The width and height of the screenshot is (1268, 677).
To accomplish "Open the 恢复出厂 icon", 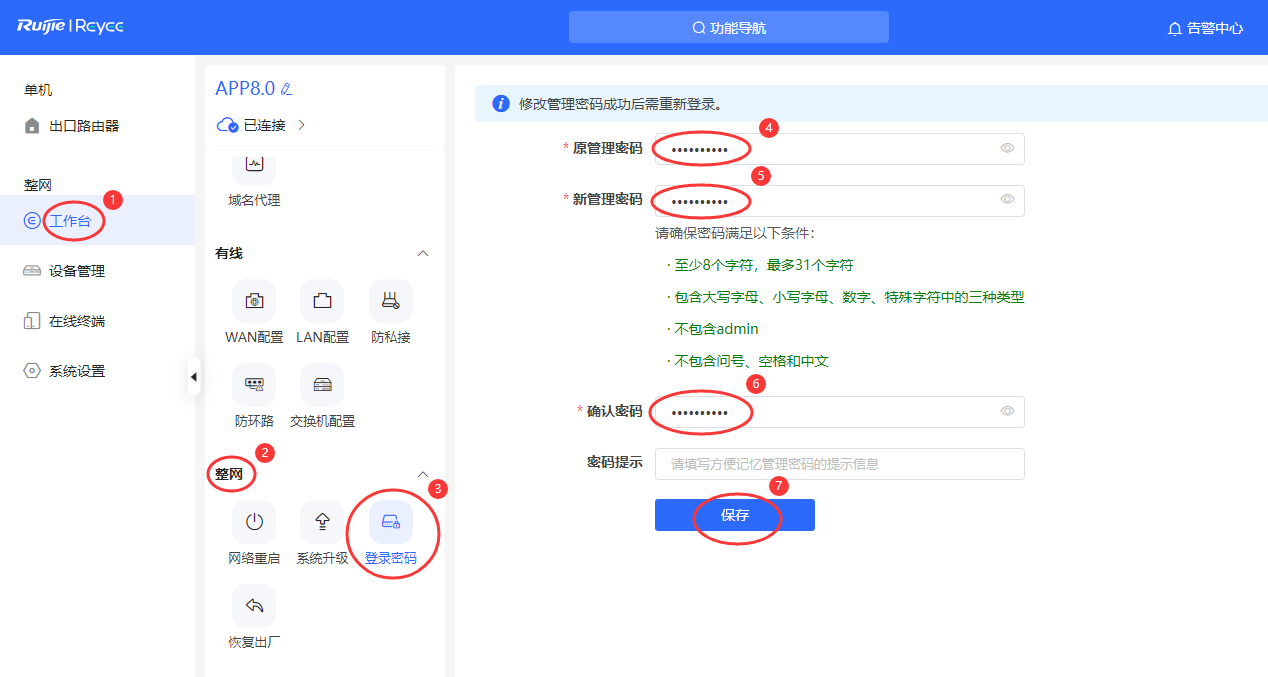I will 254,606.
